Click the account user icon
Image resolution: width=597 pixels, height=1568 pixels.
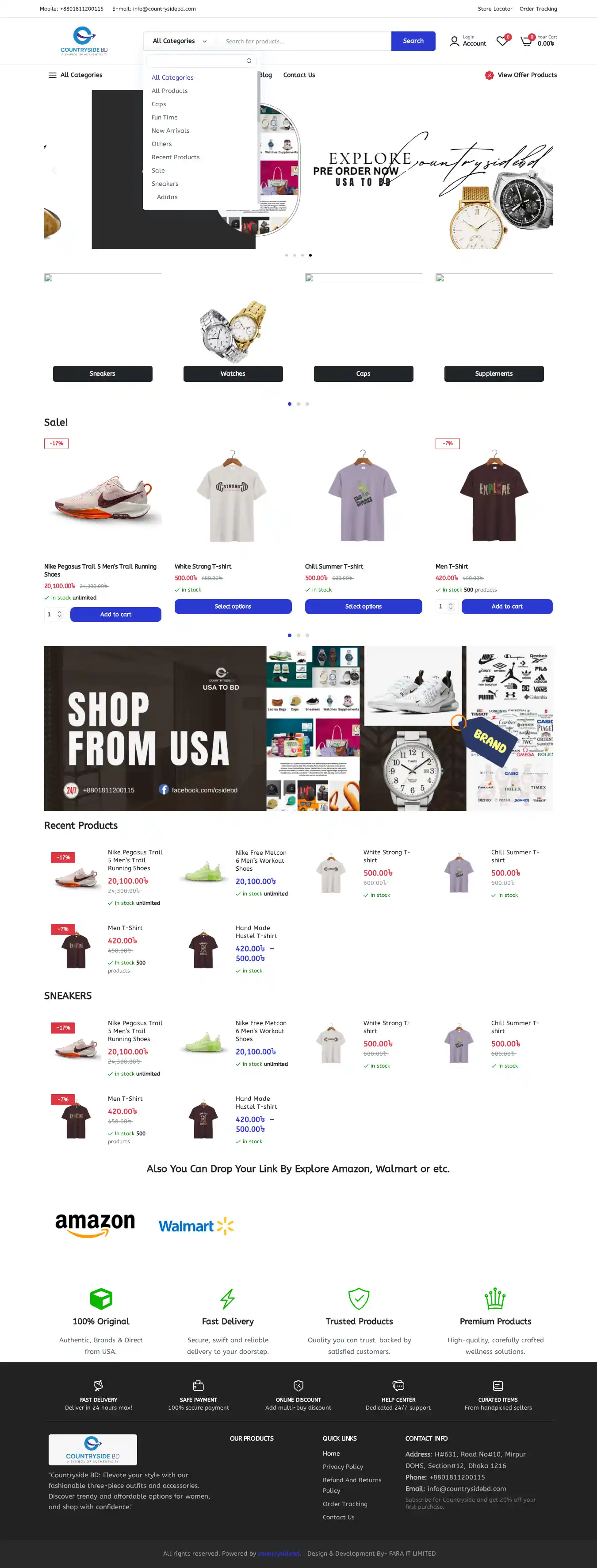[454, 42]
